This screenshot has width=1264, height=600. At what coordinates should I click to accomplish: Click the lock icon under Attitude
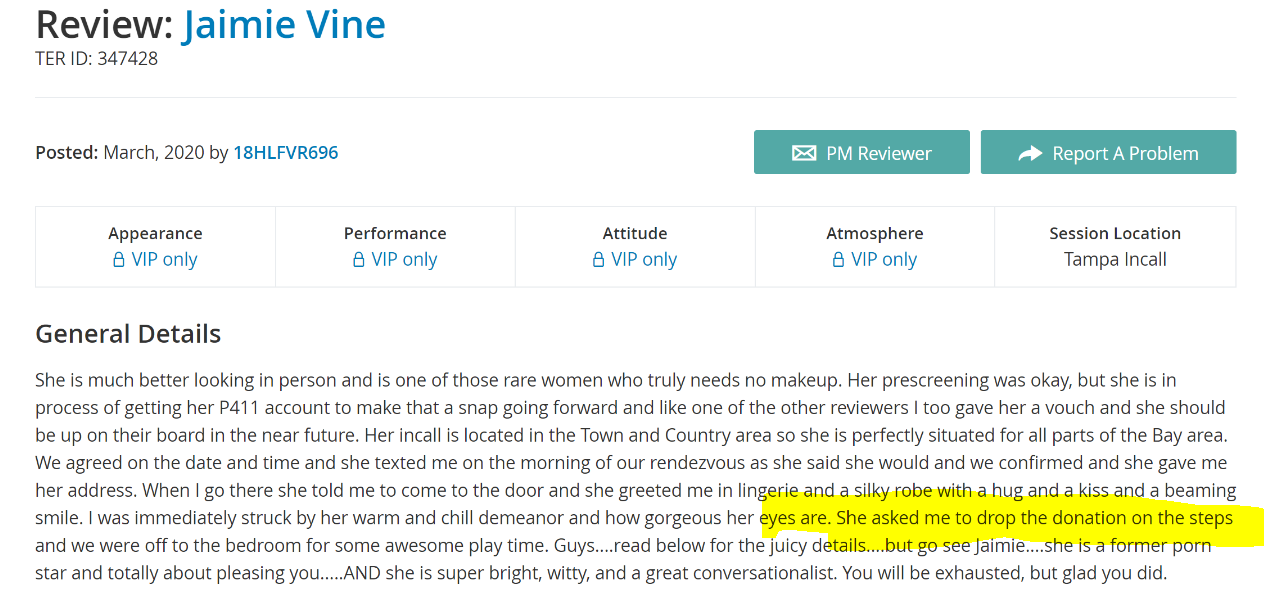pyautogui.click(x=598, y=260)
